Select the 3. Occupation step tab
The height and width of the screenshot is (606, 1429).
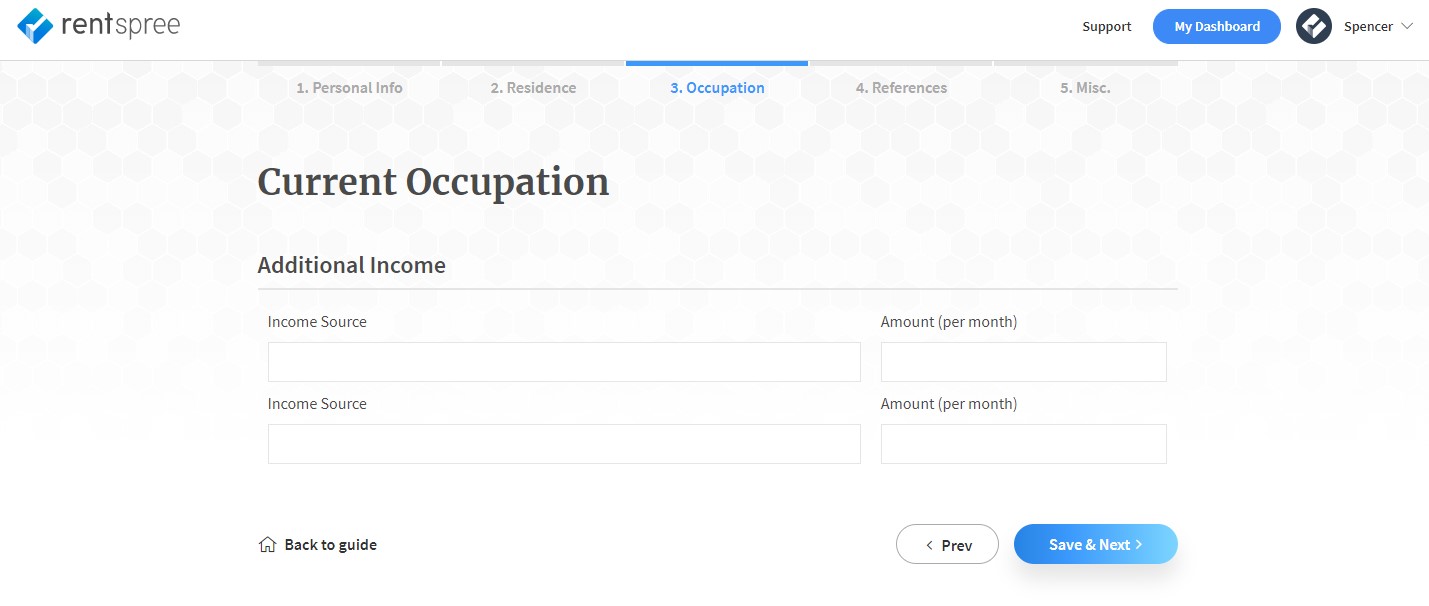click(x=717, y=87)
